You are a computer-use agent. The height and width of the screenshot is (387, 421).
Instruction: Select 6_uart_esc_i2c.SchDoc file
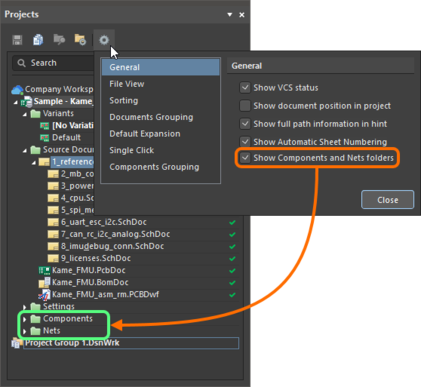pyautogui.click(x=104, y=222)
